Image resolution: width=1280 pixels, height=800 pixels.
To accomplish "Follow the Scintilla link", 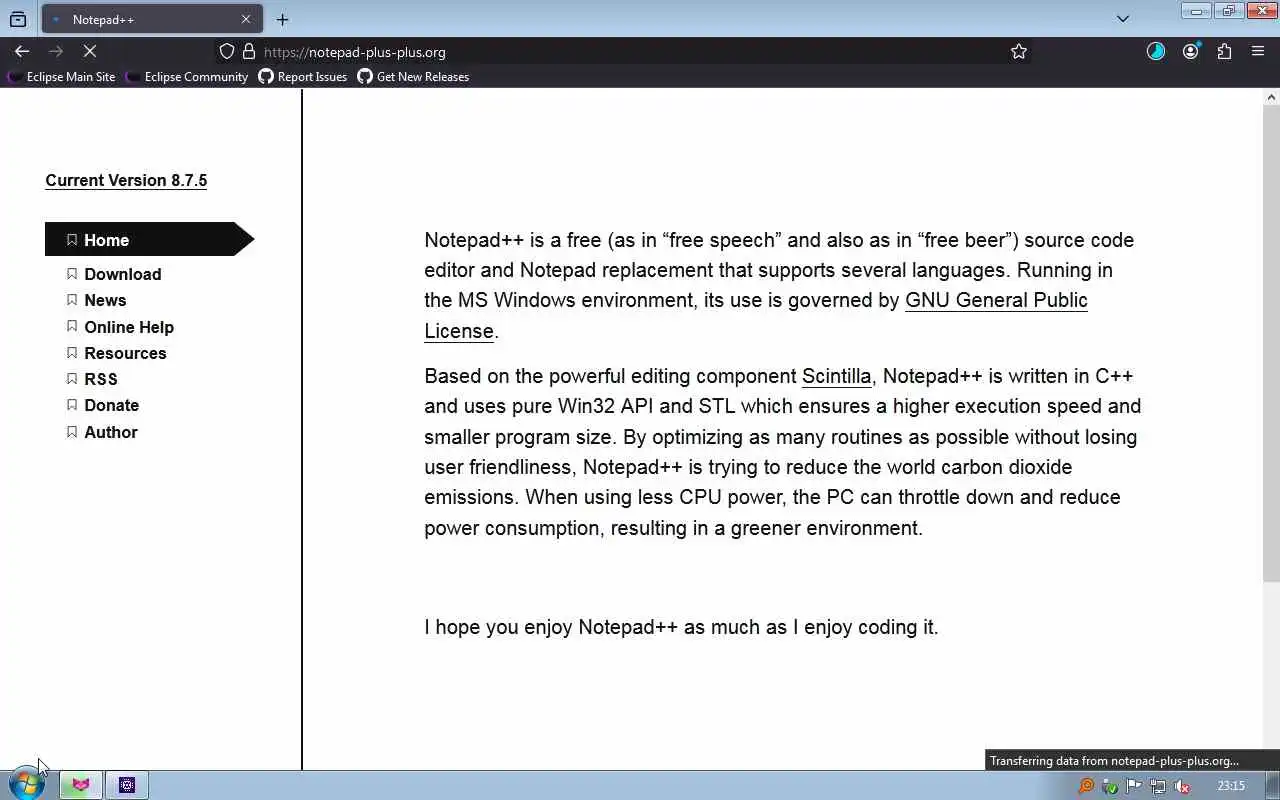I will click(836, 376).
